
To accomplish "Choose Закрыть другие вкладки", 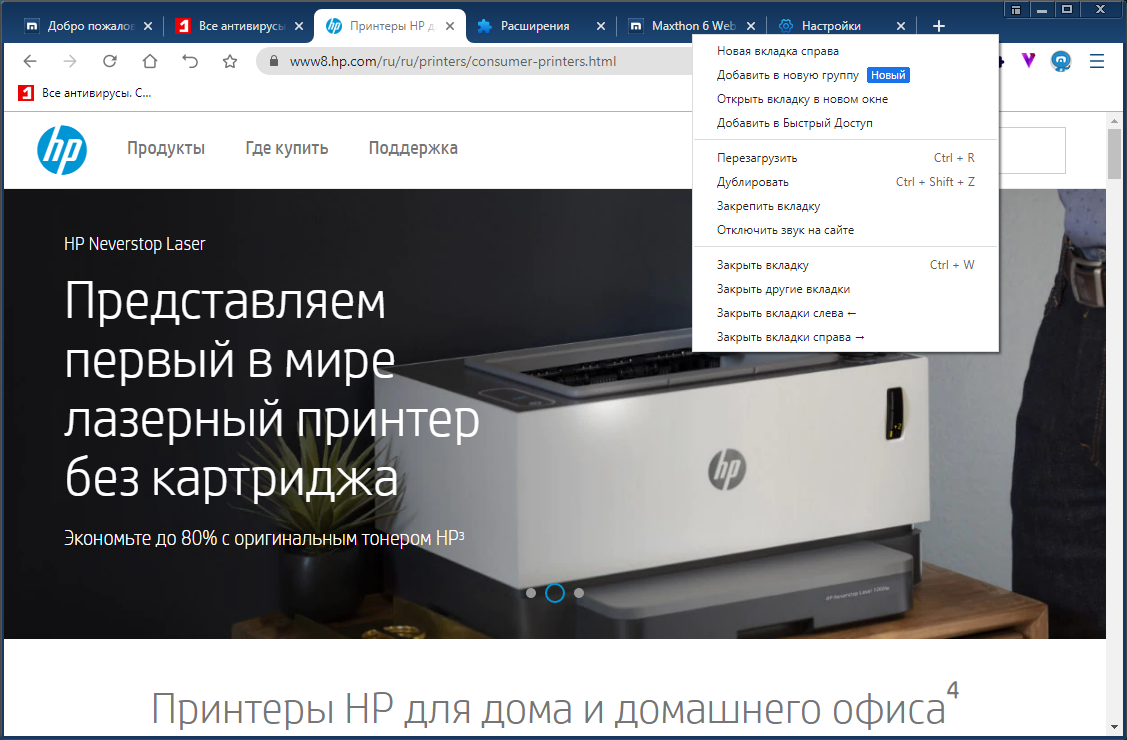I will [x=845, y=289].
